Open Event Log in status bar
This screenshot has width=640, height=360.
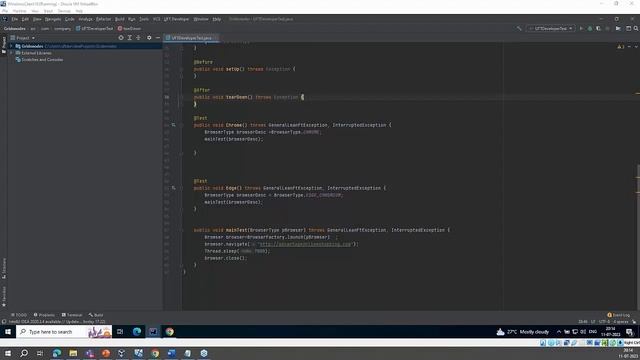pos(618,315)
